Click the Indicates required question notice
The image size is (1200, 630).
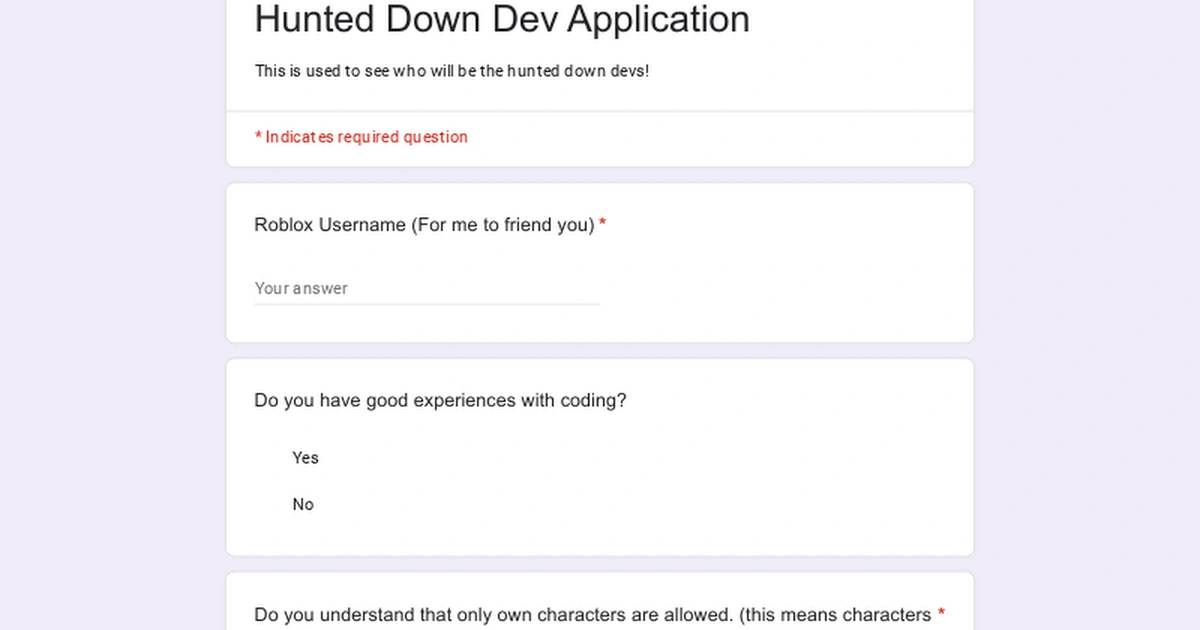pos(361,137)
